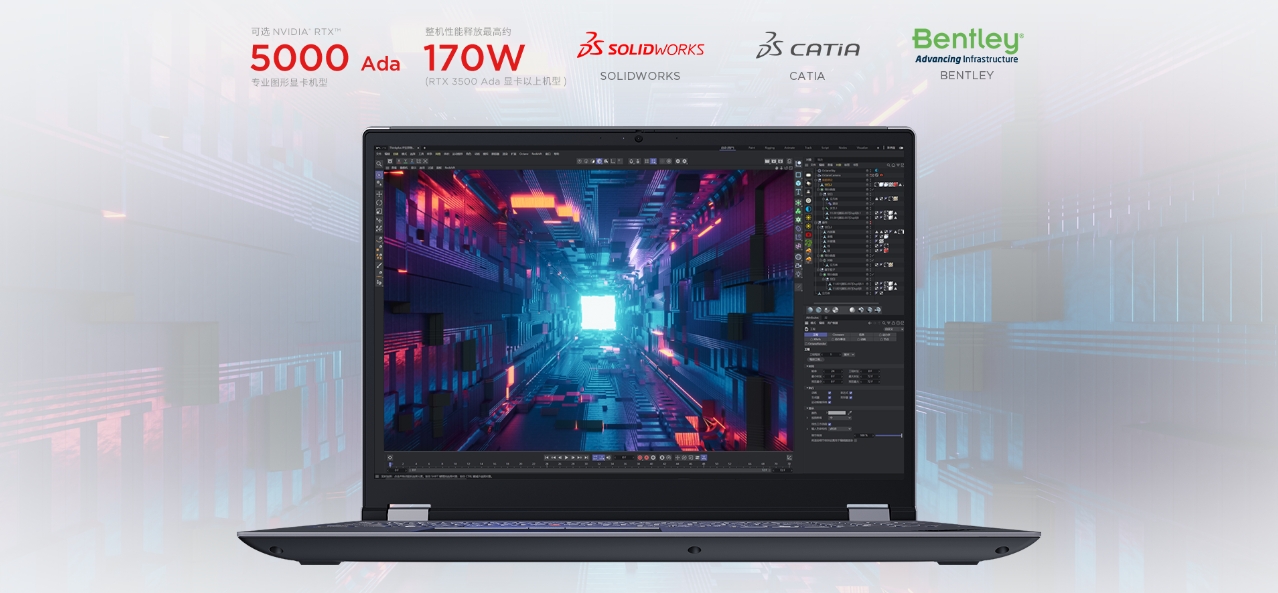Open the Script layout tab
The height and width of the screenshot is (593, 1278).
825,148
